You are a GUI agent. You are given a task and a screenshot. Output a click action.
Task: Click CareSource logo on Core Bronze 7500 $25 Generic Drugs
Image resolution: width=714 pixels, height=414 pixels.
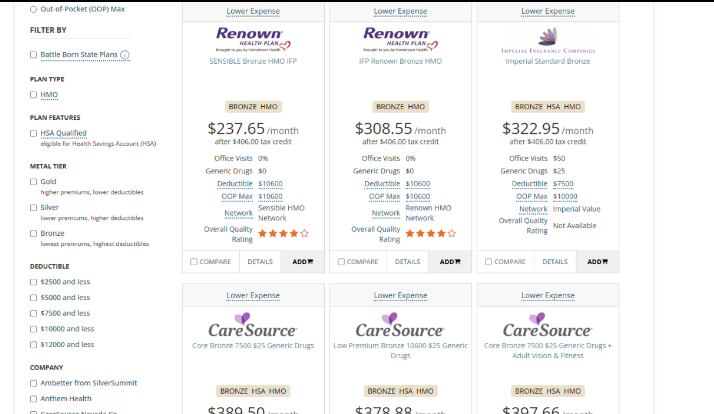coord(253,325)
